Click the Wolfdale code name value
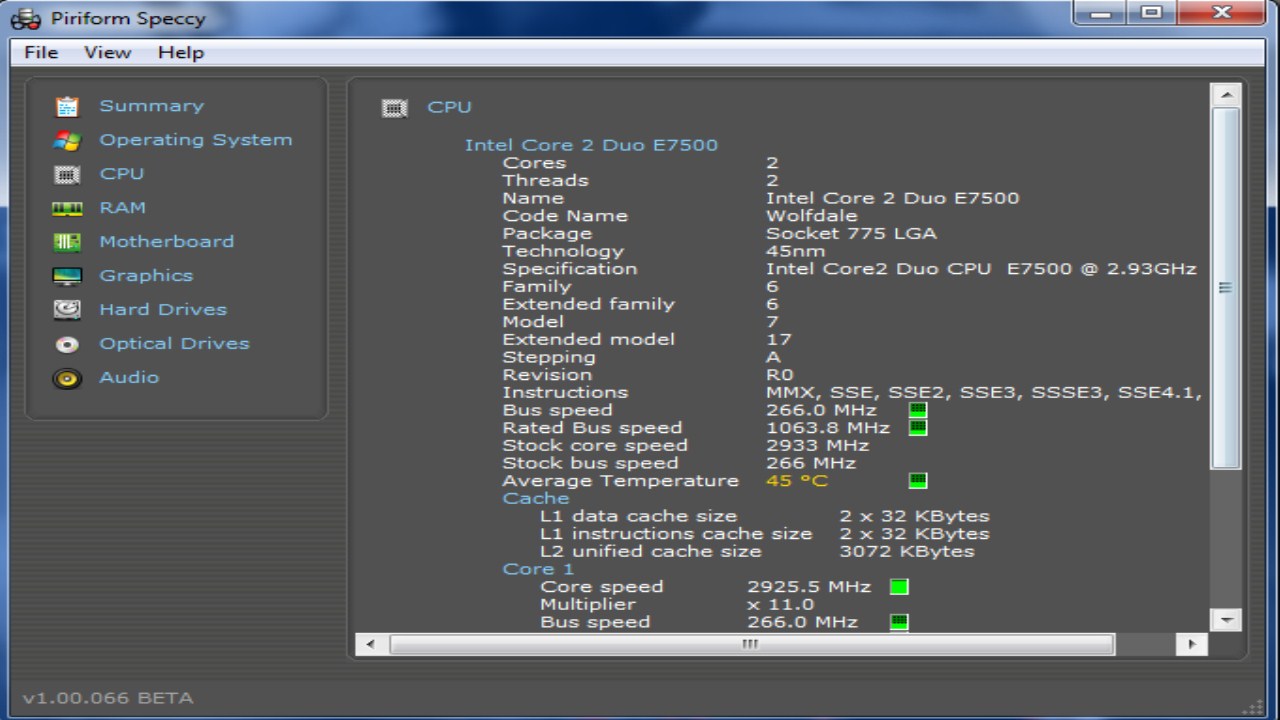Viewport: 1280px width, 720px height. point(812,216)
